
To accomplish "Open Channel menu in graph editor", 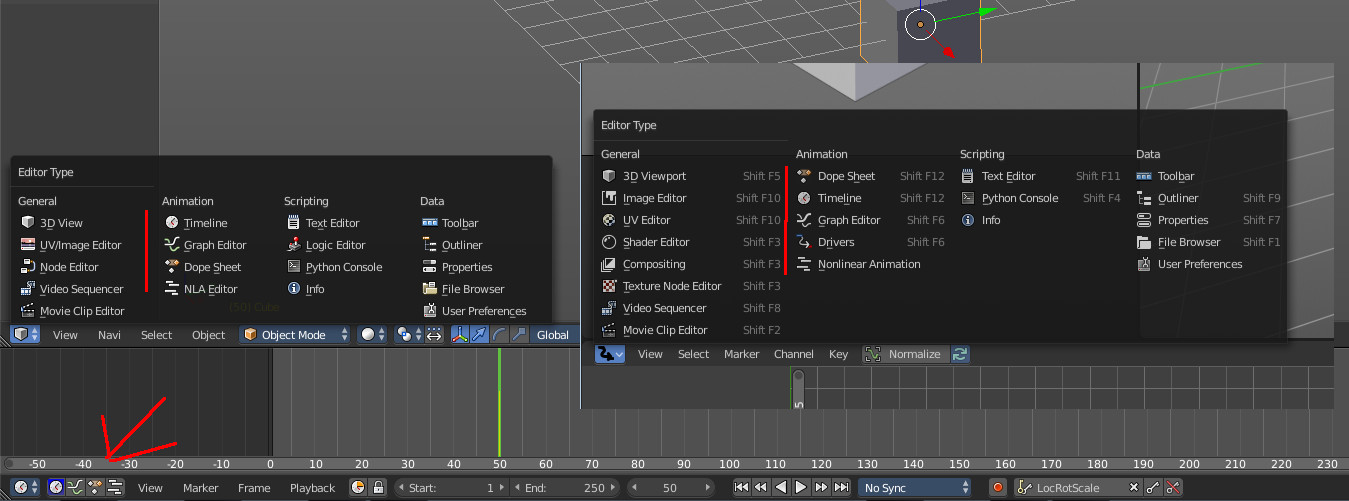I will click(794, 354).
